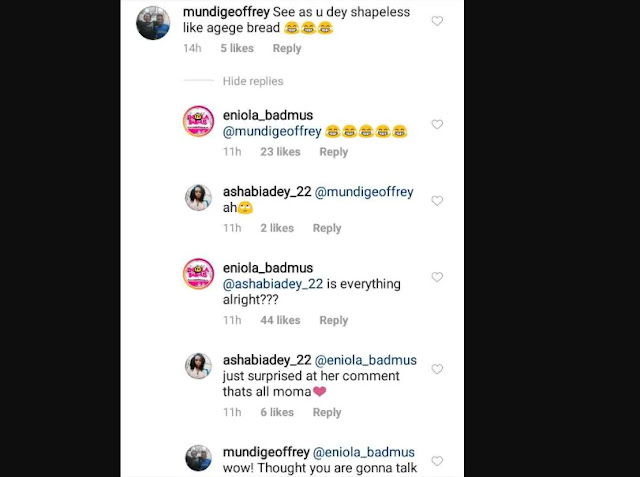The image size is (640, 477).
Task: Open eniola_badmus username in first reply
Action: pyautogui.click(x=268, y=115)
